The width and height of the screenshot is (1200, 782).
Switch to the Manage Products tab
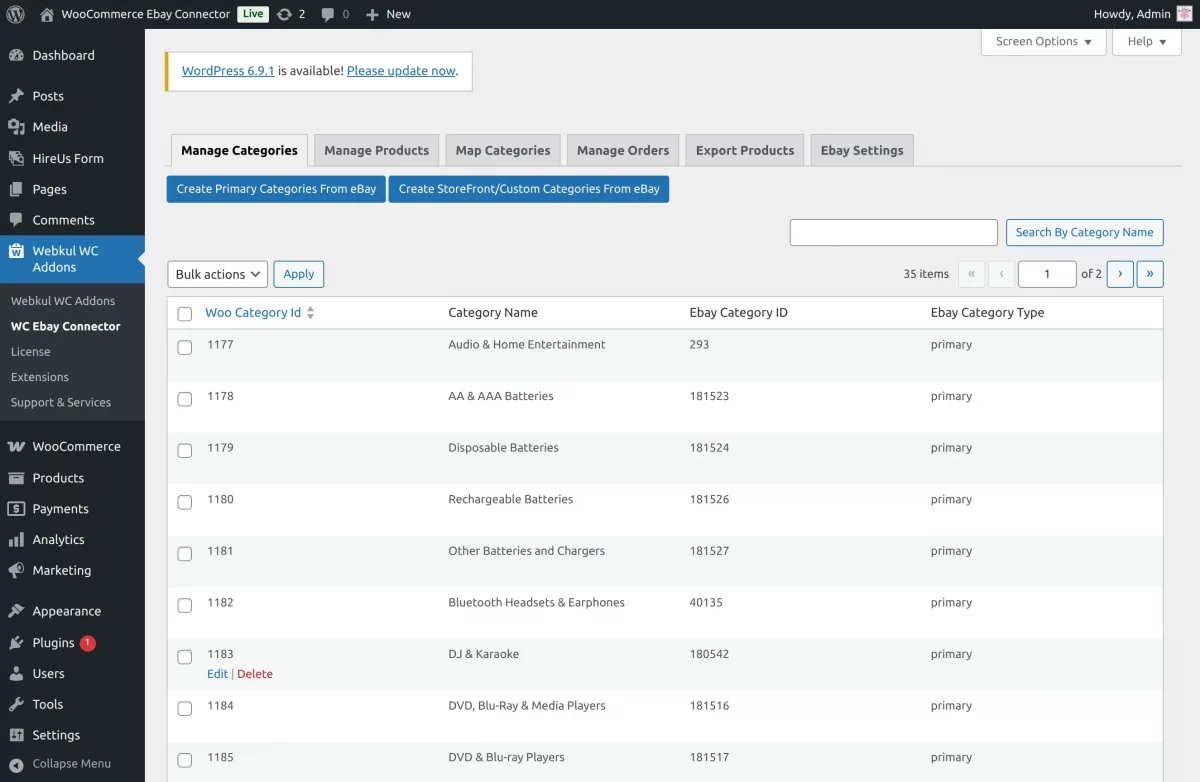(376, 150)
